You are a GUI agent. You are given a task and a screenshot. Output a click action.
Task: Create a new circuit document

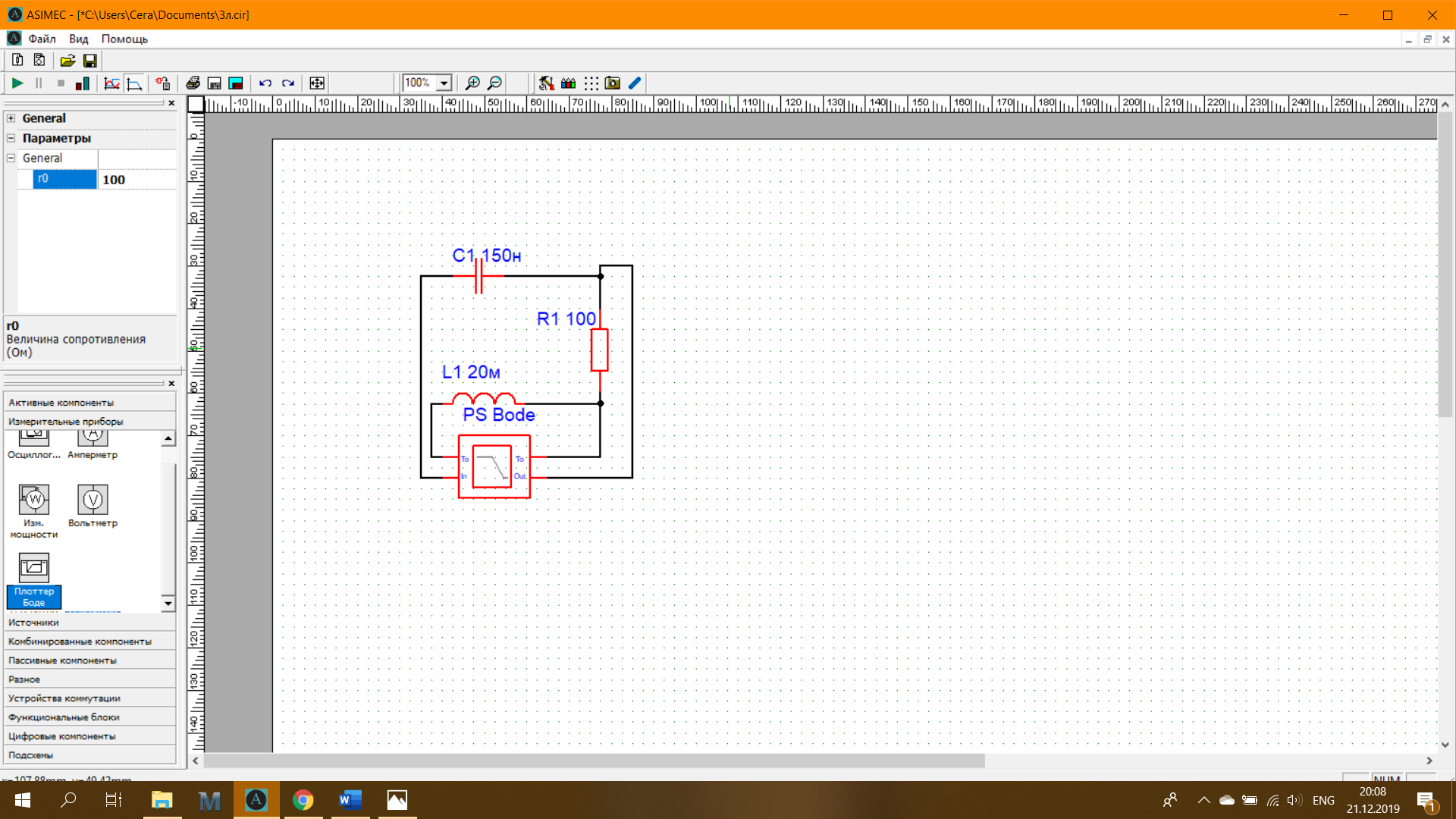pyautogui.click(x=17, y=61)
